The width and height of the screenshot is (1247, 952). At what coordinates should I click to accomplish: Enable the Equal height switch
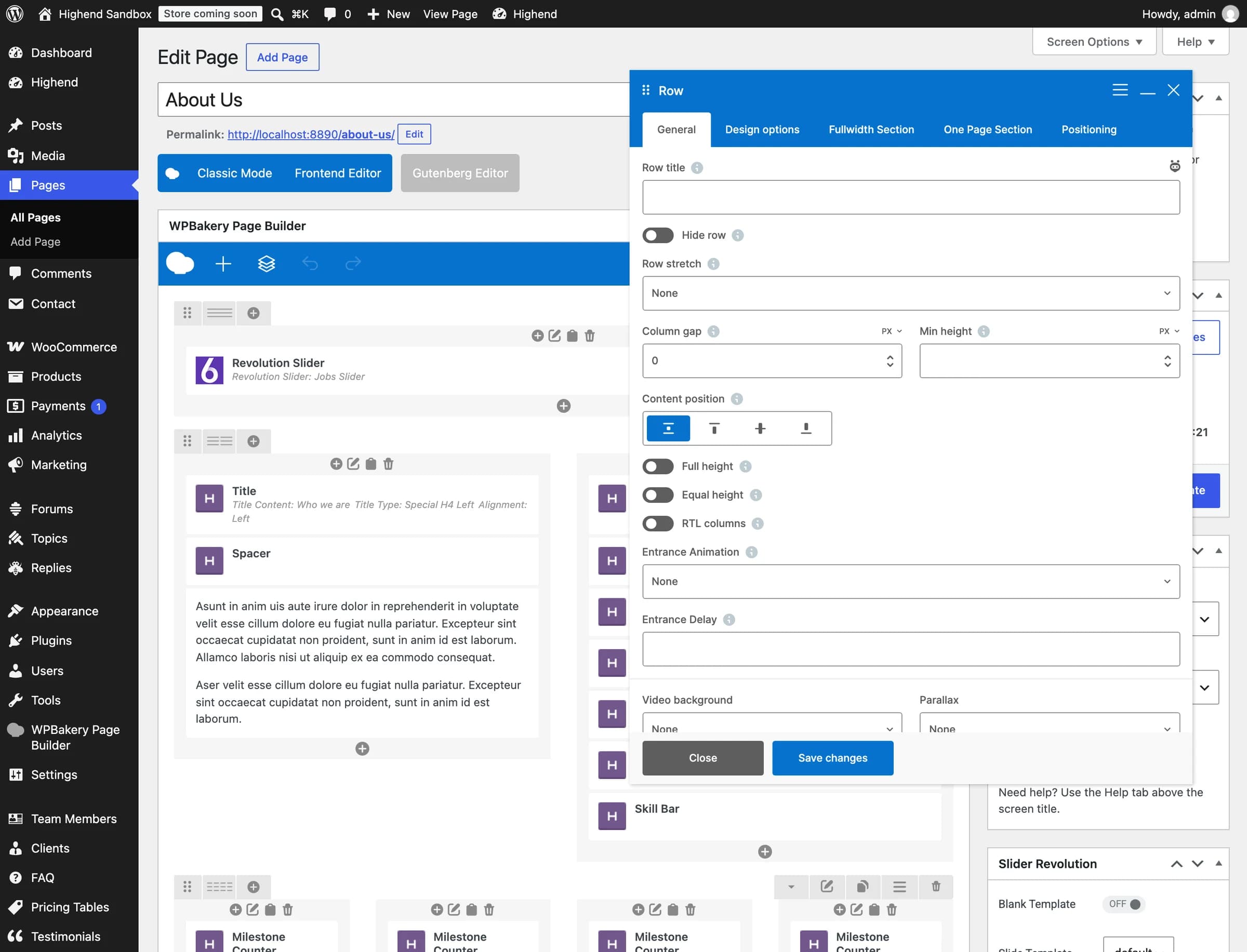tap(657, 495)
